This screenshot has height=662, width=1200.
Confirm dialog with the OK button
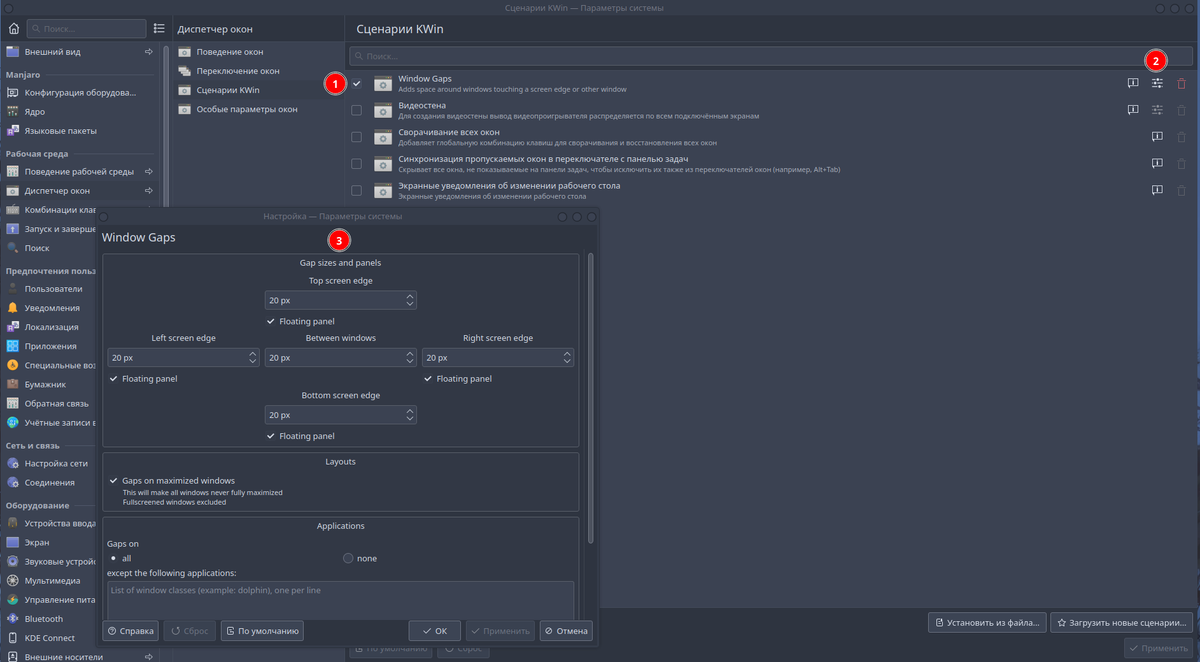[x=435, y=631]
